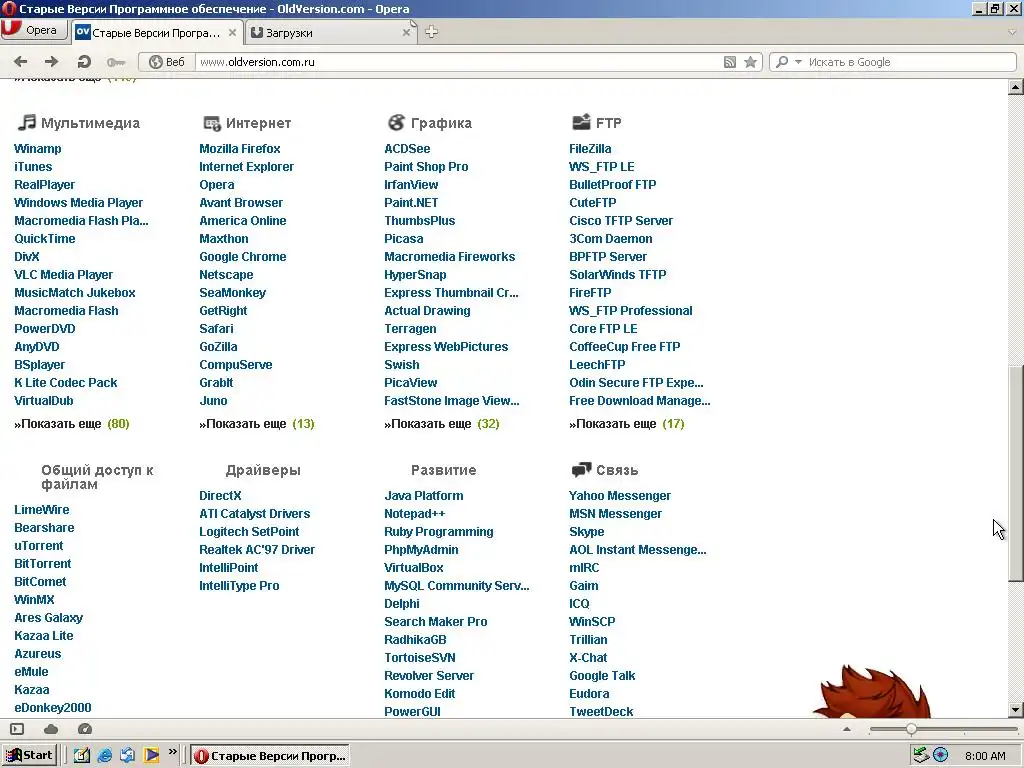Show 32 more Графика programs

coord(442,424)
